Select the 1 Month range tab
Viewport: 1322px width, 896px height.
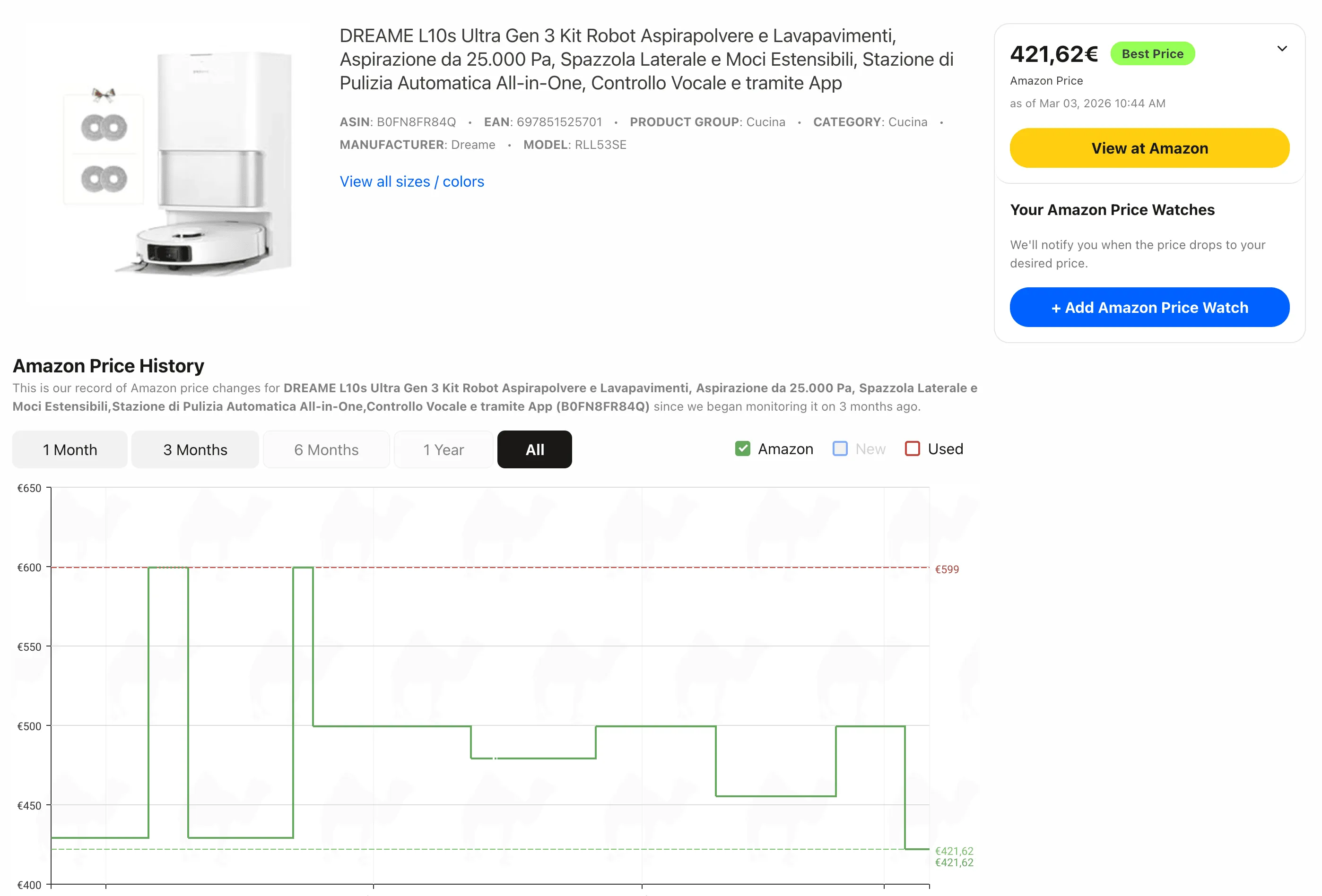[x=70, y=450]
